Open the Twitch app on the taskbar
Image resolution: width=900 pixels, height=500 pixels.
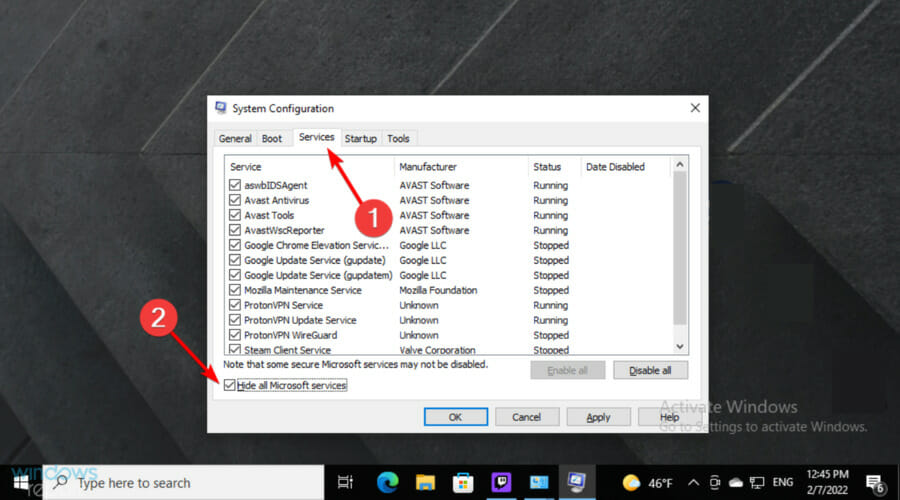pyautogui.click(x=501, y=483)
